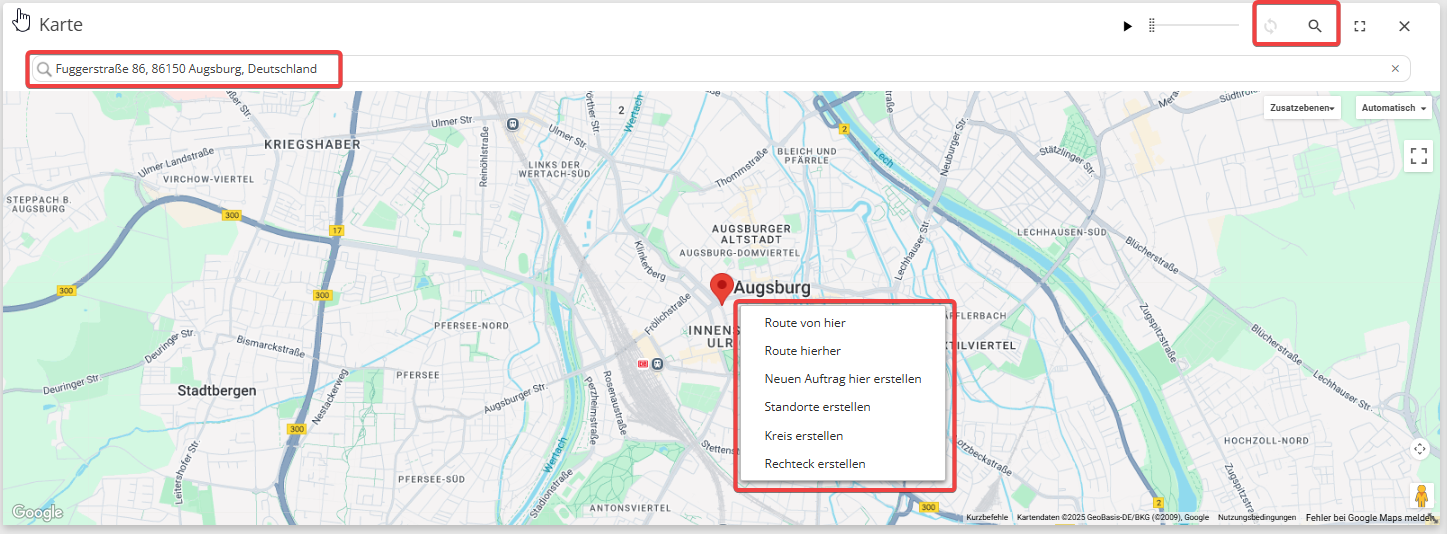The width and height of the screenshot is (1447, 534).
Task: Click the playback slider handle
Action: 1152,26
